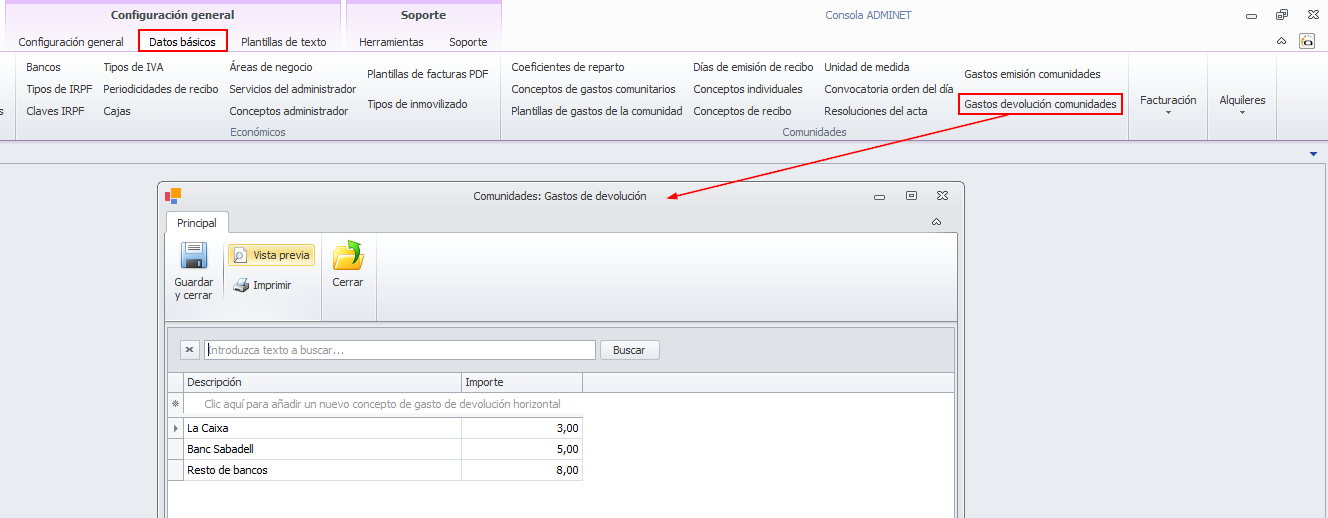
Task: Open Convocatoria orden del día
Action: 889,89
